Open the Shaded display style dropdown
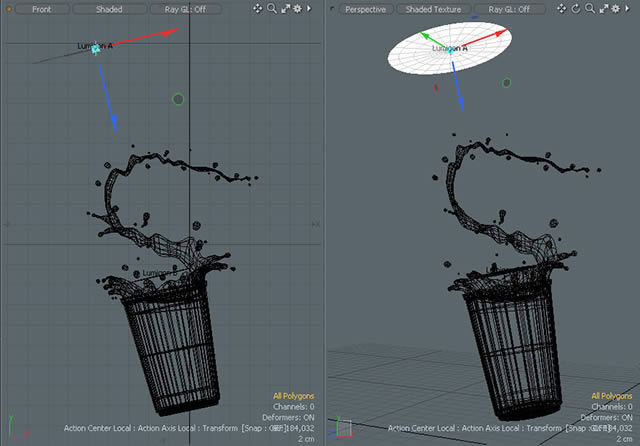This screenshot has height=446, width=640. 109,9
